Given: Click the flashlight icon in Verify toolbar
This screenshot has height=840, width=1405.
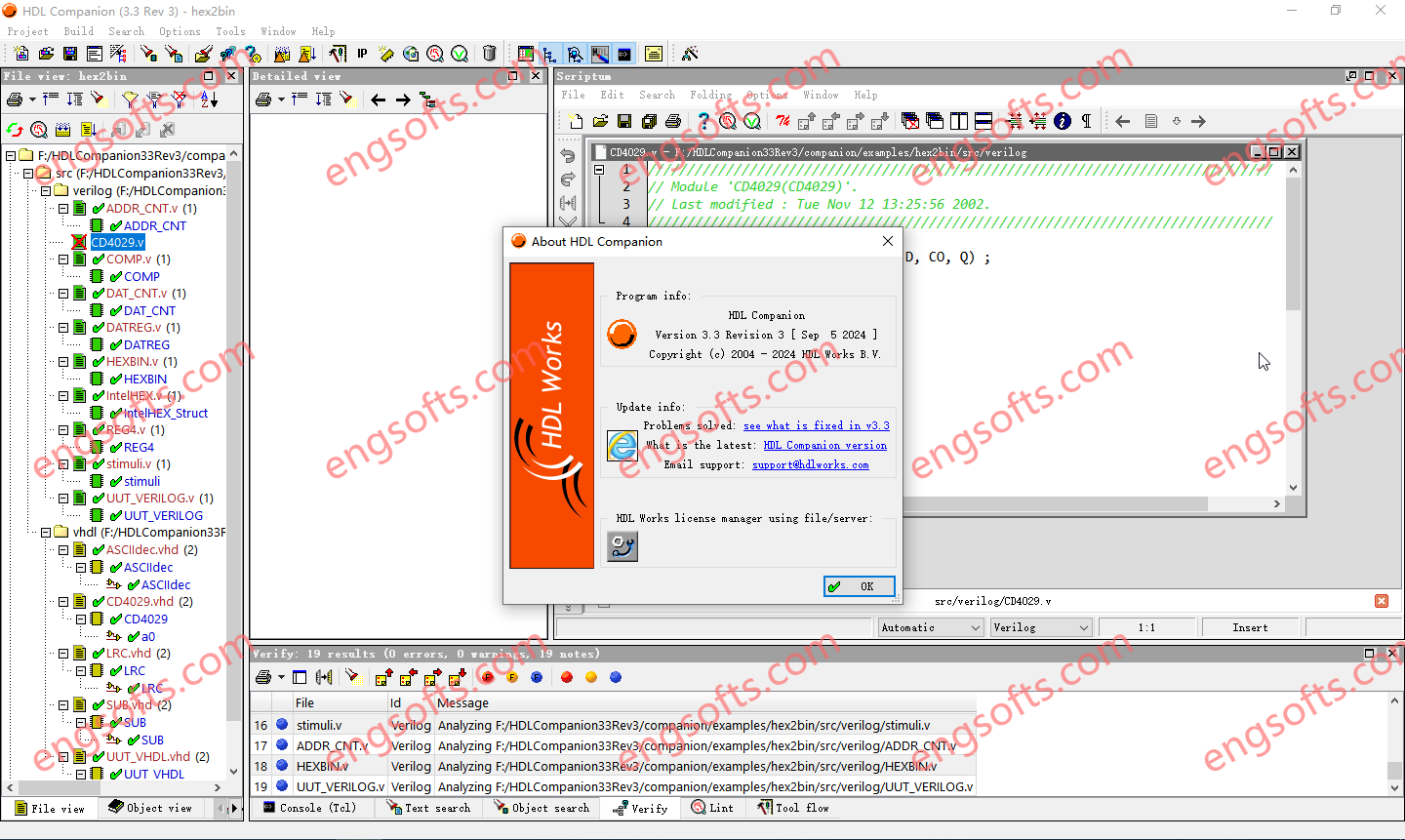Looking at the screenshot, I should click(x=351, y=677).
